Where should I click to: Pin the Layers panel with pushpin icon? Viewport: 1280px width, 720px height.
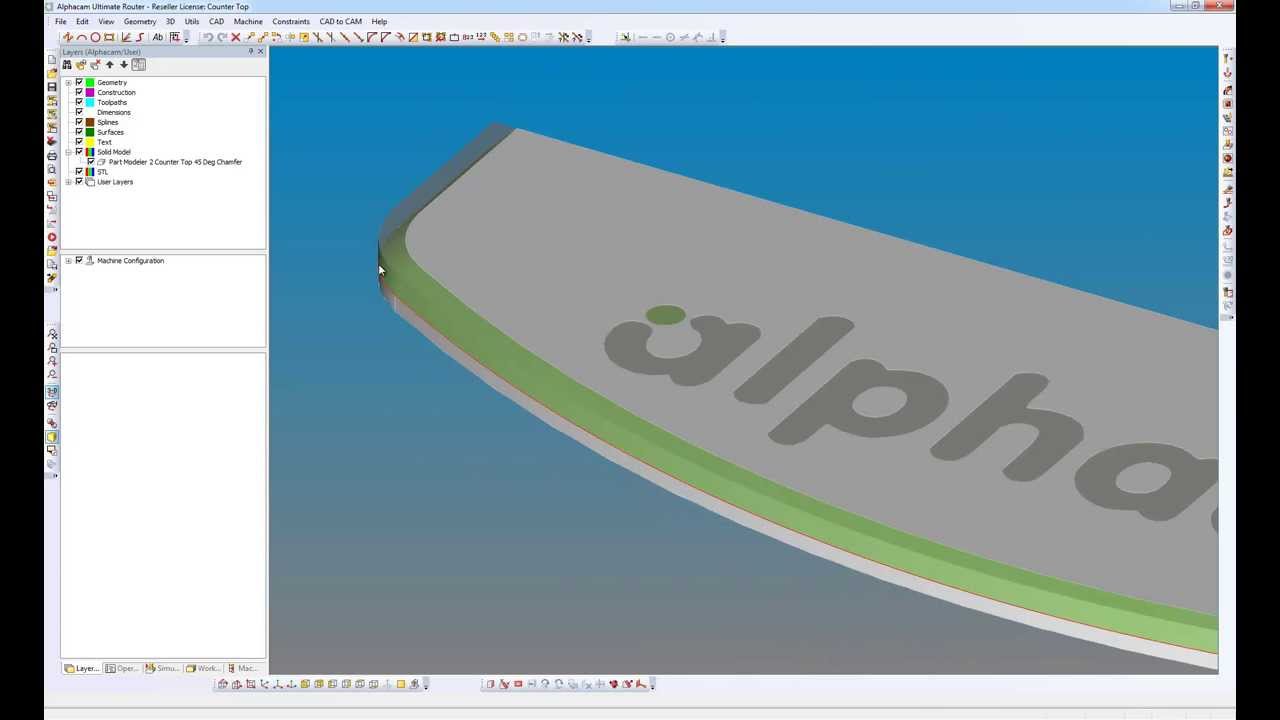[x=251, y=51]
